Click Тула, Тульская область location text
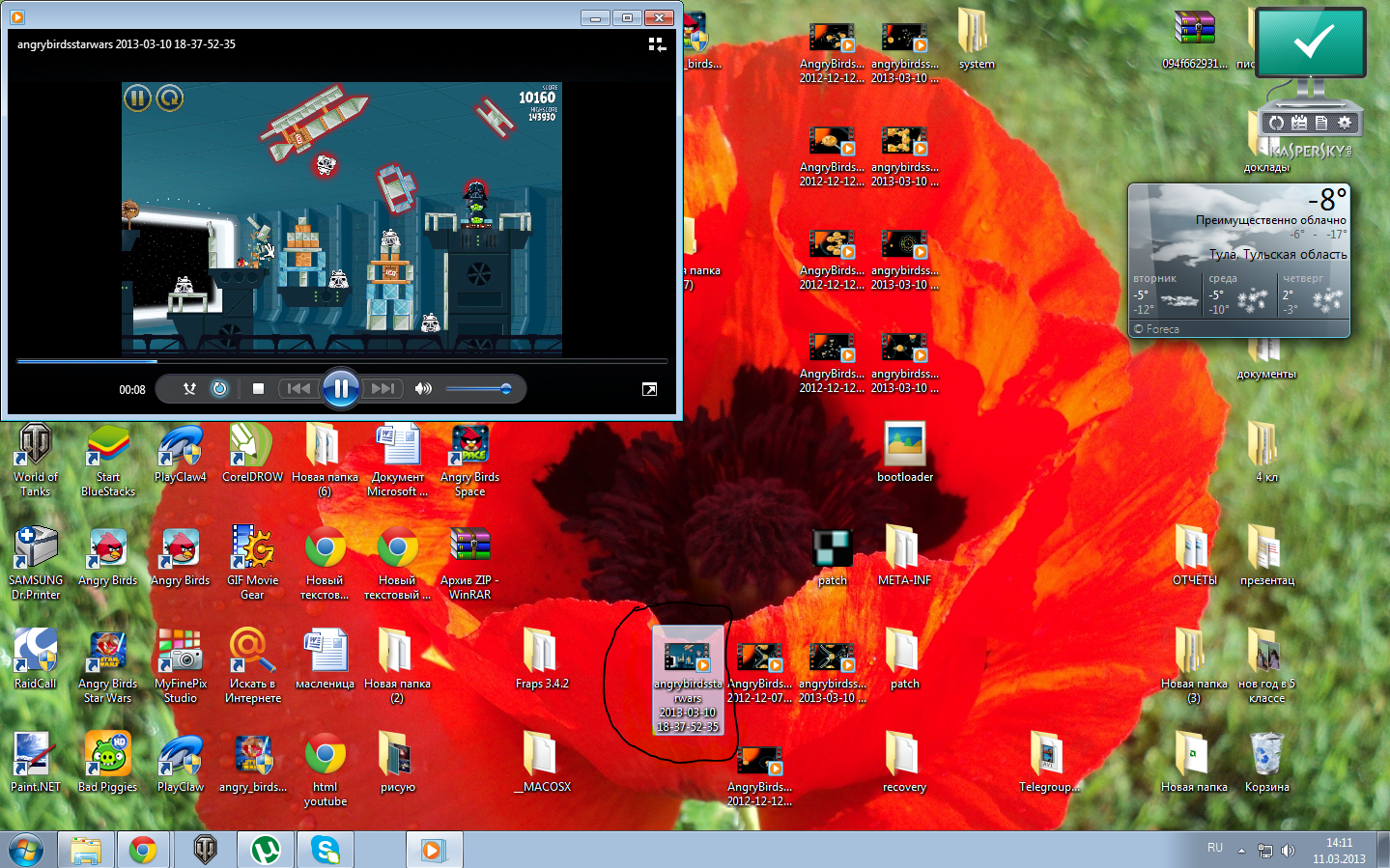The image size is (1390, 868). 1278,255
